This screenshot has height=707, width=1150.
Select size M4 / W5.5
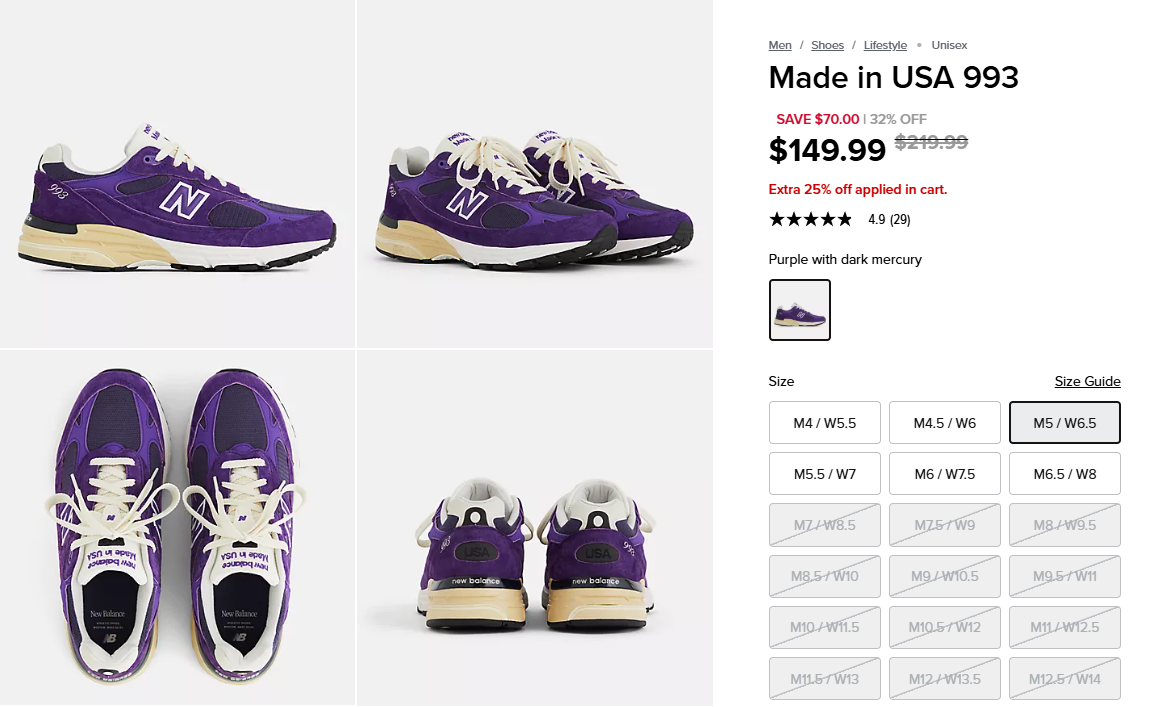825,423
